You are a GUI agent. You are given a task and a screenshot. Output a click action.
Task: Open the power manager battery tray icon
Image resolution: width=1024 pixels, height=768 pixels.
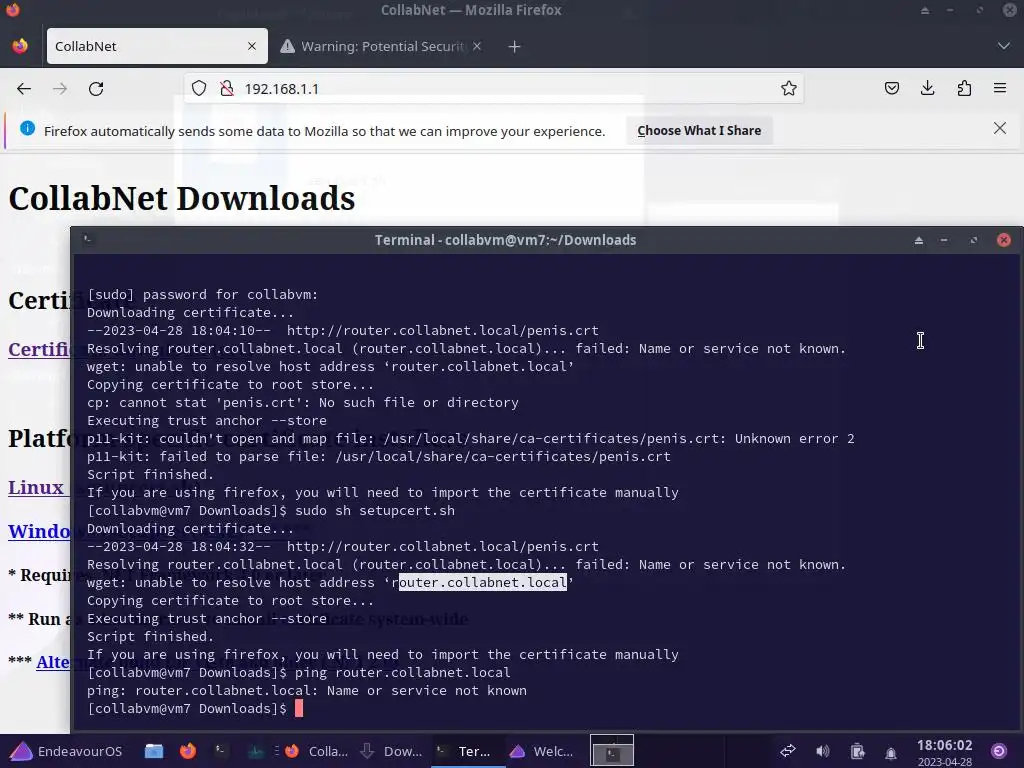tap(857, 751)
